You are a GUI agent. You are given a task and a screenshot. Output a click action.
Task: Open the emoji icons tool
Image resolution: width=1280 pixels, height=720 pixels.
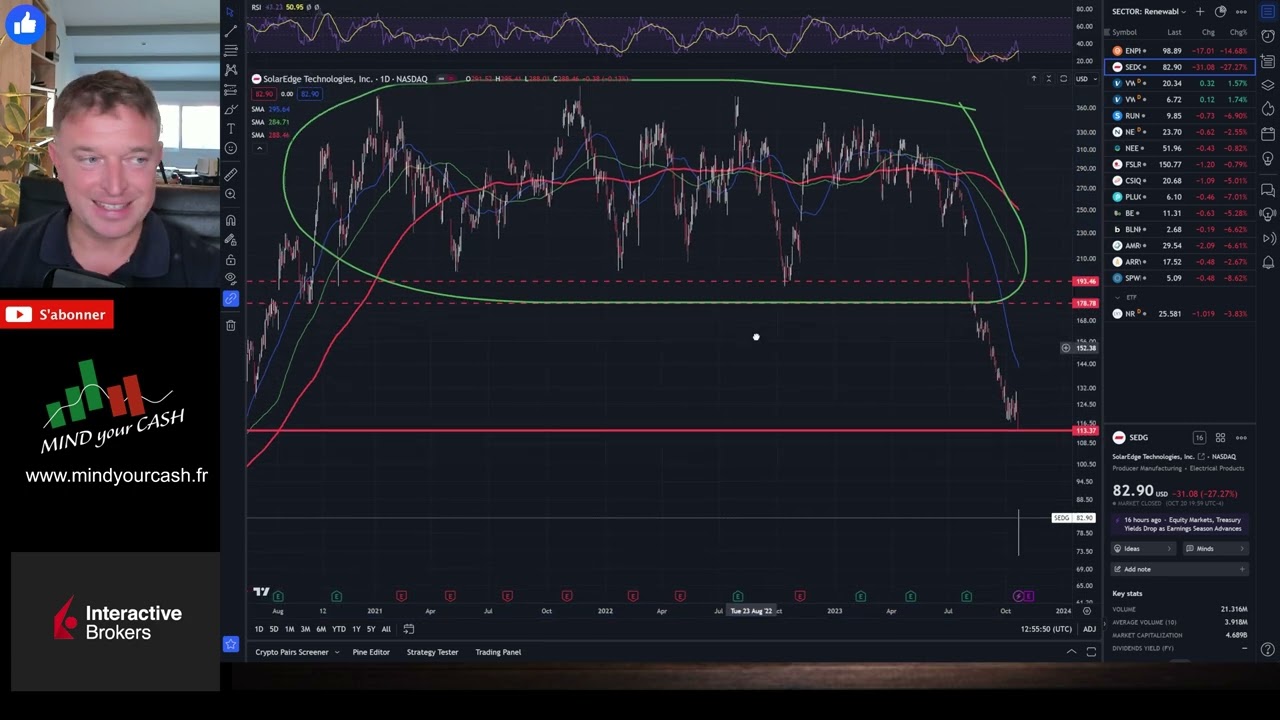231,148
